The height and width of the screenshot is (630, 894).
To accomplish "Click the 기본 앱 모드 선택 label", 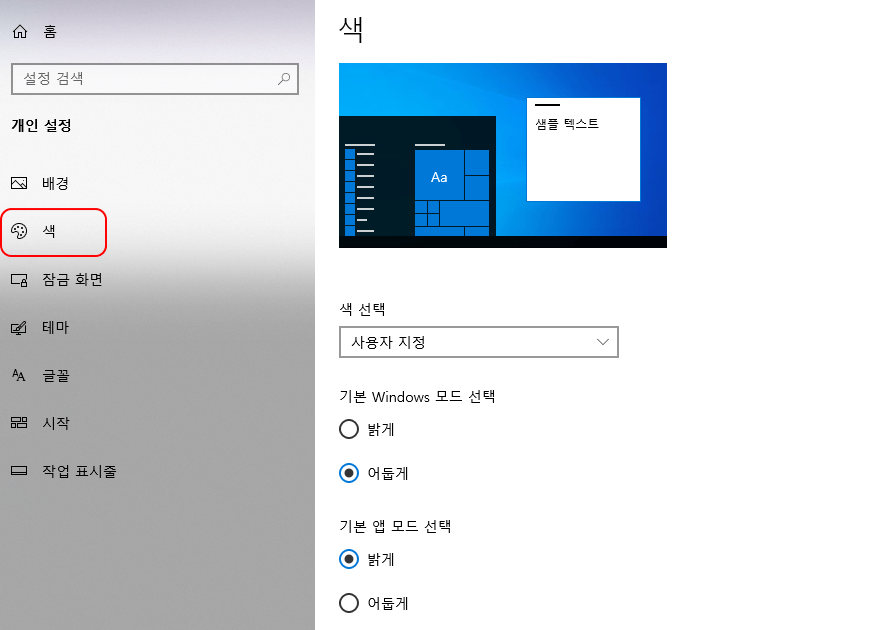I will 395,526.
